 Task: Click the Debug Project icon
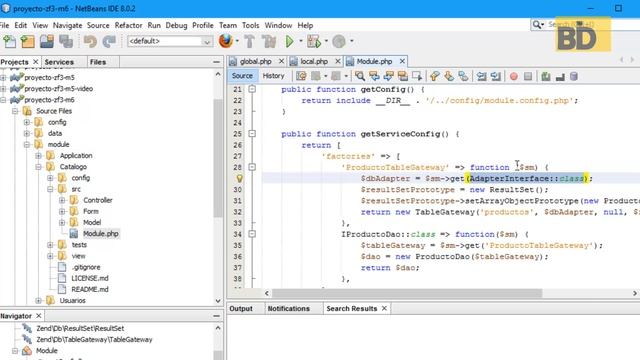pos(314,41)
